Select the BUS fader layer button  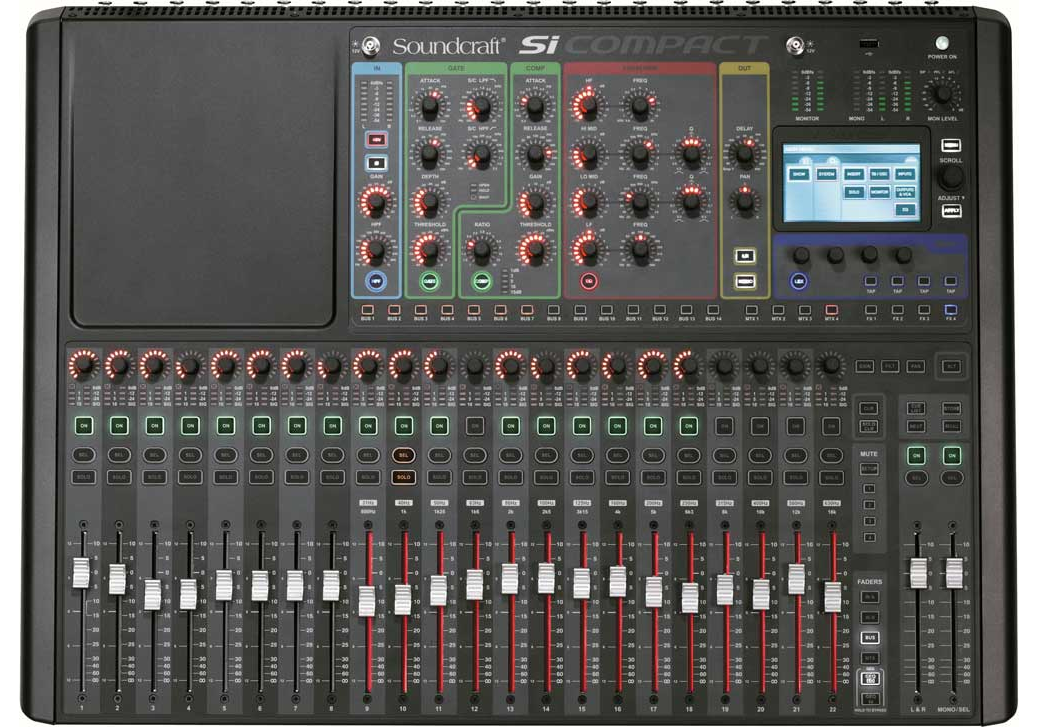click(869, 638)
